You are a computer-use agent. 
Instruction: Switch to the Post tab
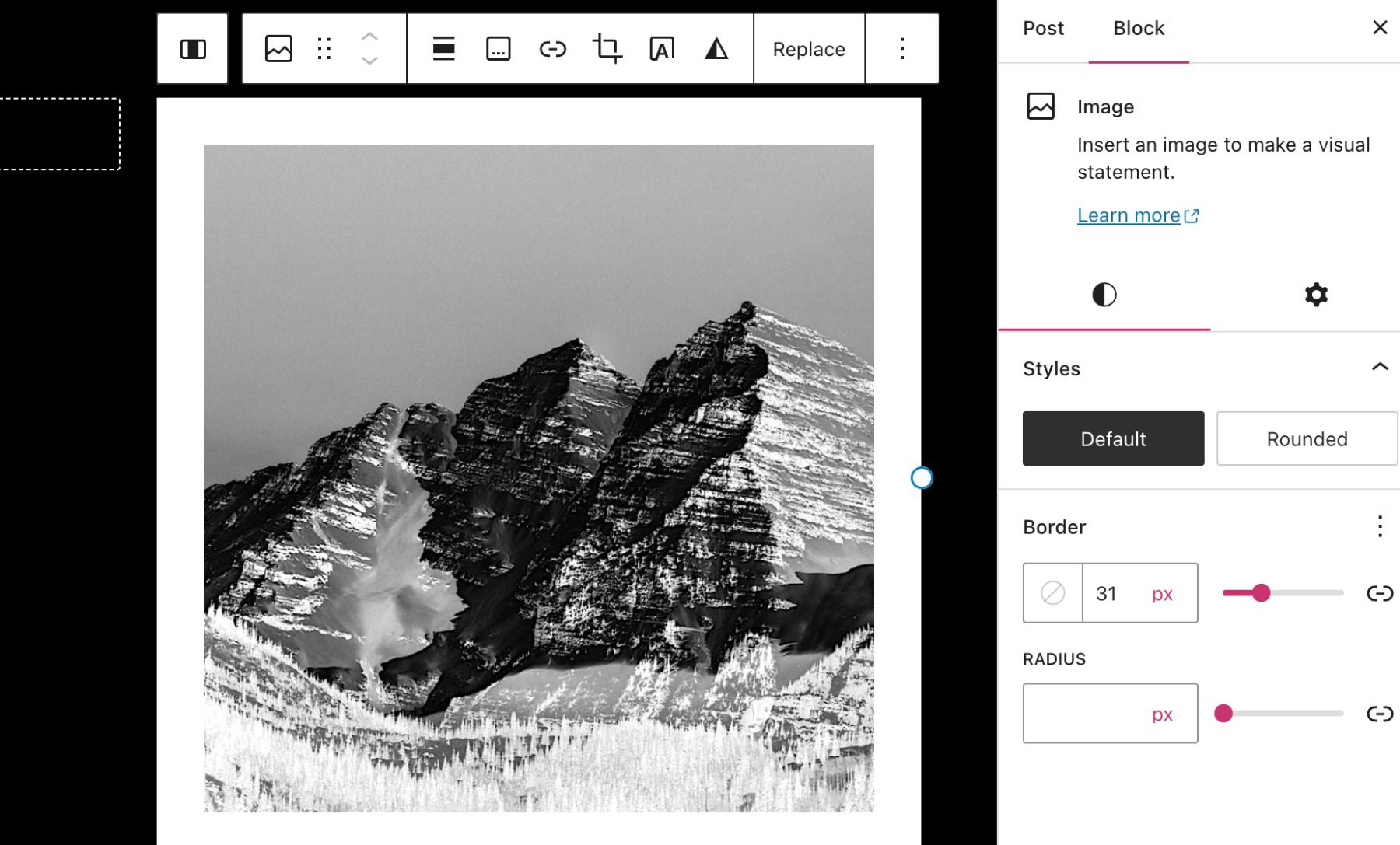tap(1042, 28)
